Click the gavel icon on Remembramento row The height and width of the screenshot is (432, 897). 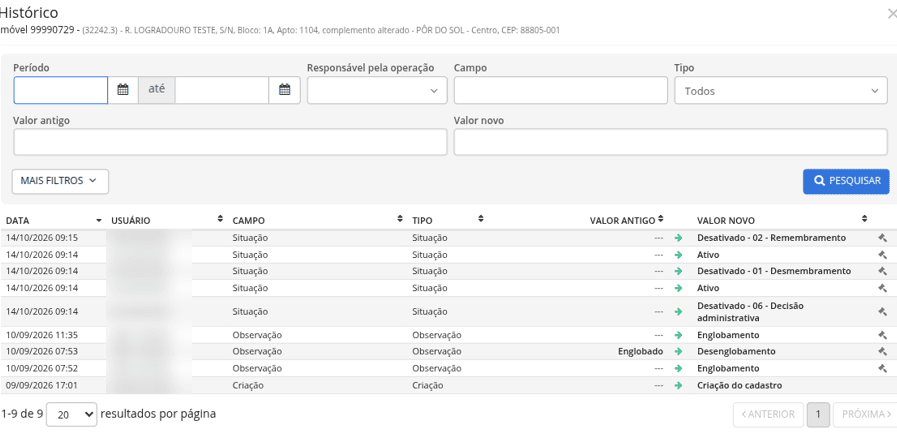pos(882,238)
